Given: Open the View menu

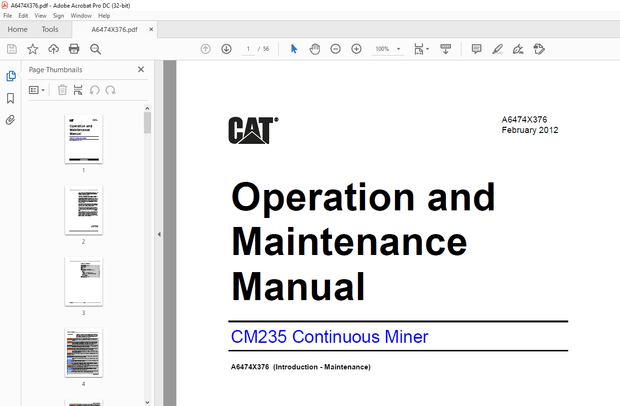Looking at the screenshot, I should [40, 16].
